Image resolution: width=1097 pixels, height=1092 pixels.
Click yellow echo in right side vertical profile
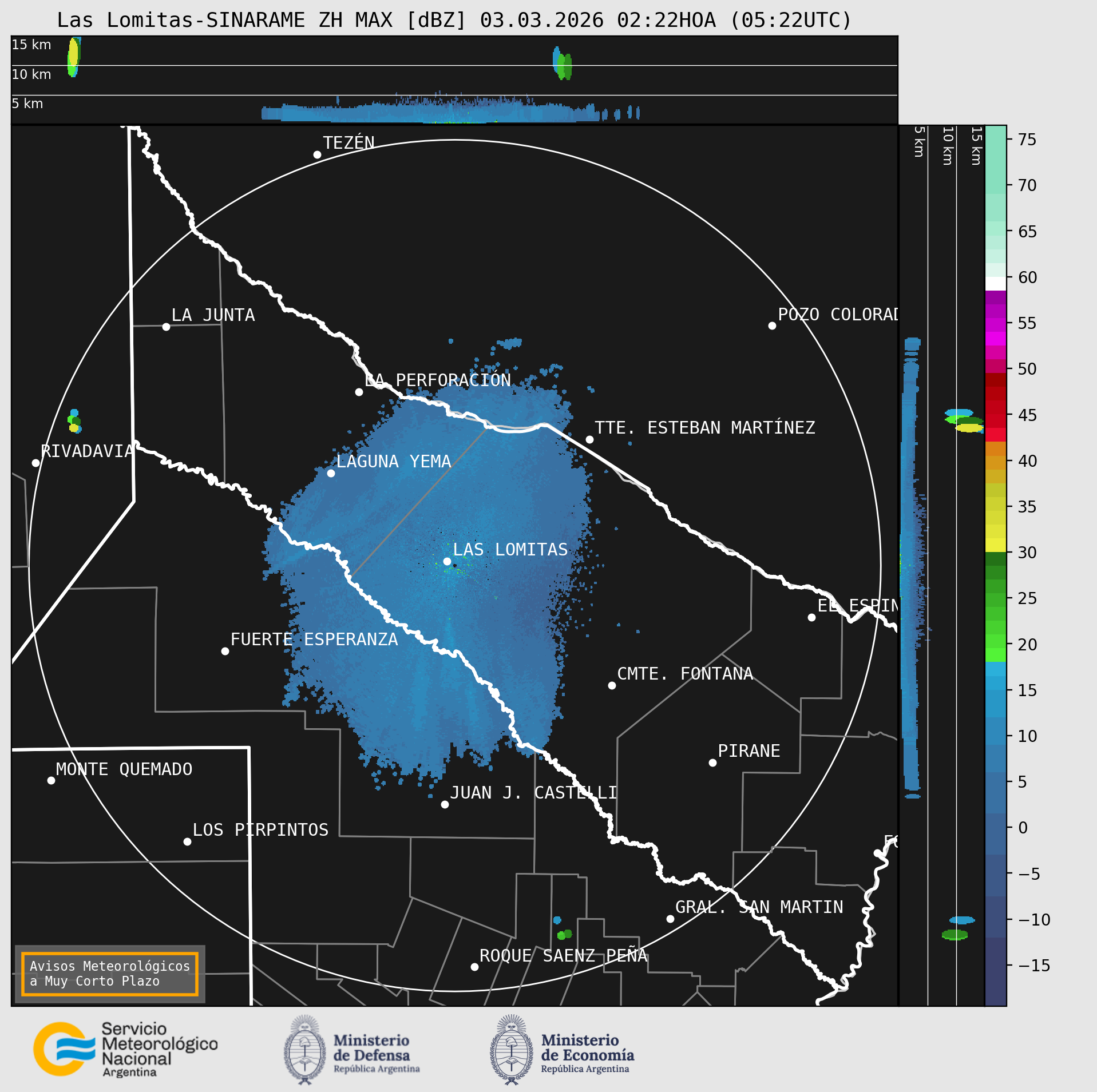coord(969,428)
